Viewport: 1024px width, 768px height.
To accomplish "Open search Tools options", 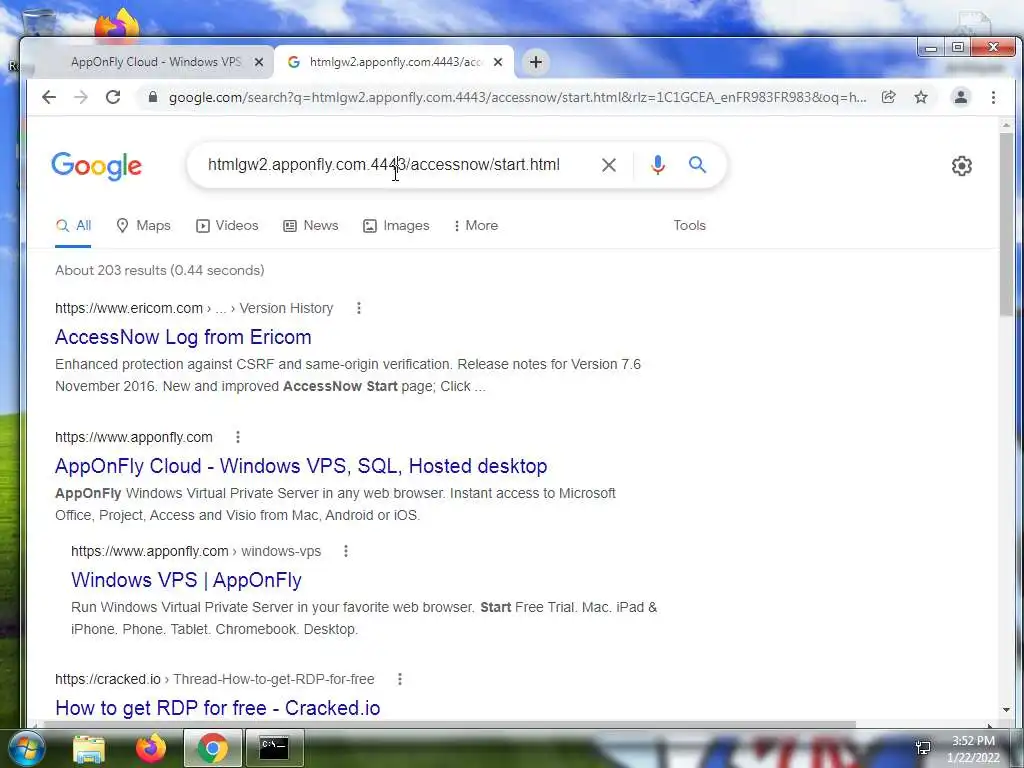I will click(690, 226).
